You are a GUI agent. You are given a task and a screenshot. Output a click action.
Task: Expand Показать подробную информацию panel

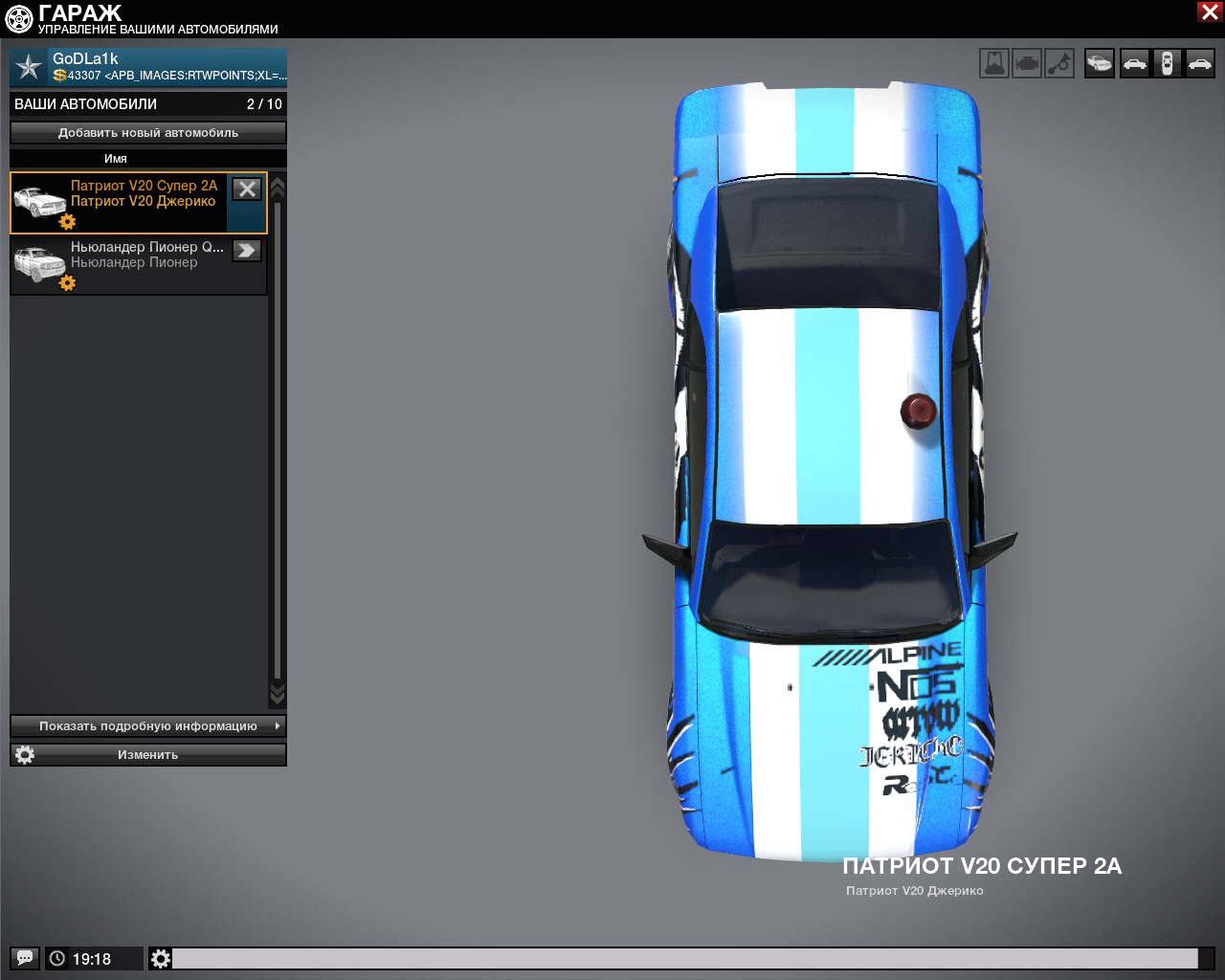tap(148, 725)
